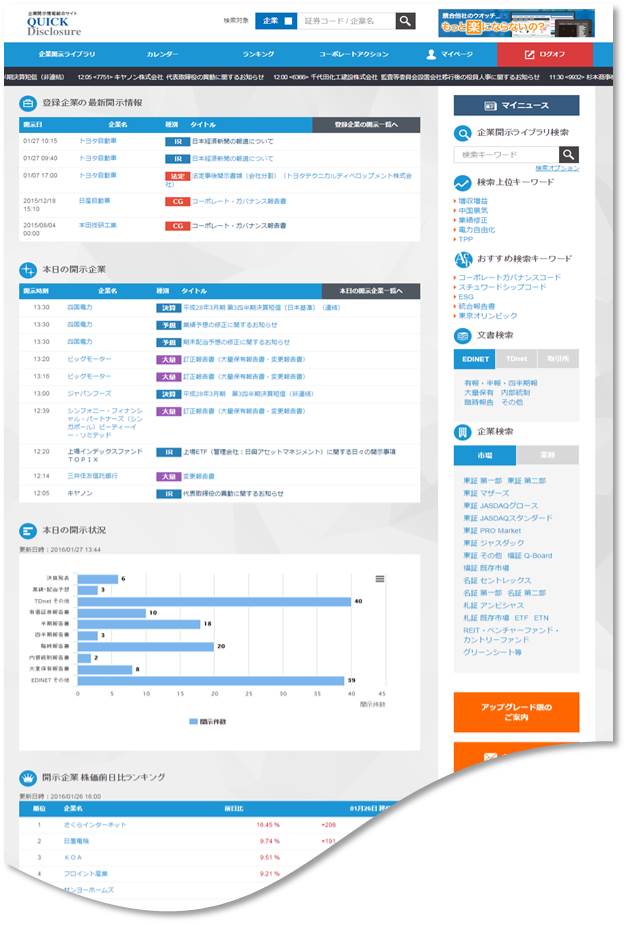The width and height of the screenshot is (626, 925).
Task: Click 本日の開示企業一覧へ button
Action: coord(371,291)
